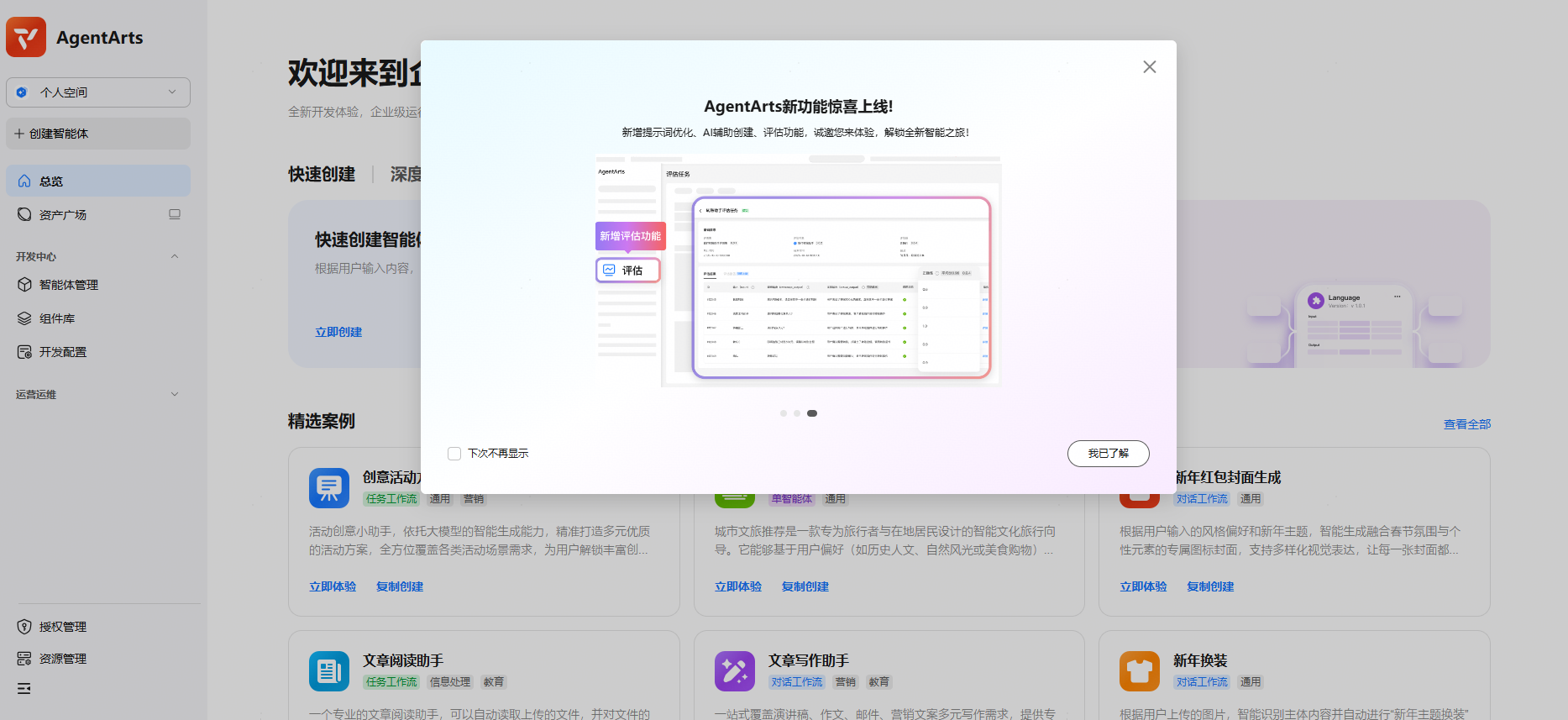The width and height of the screenshot is (1568, 720).
Task: Click the 文章阅读助手 card icon
Action: click(x=329, y=671)
